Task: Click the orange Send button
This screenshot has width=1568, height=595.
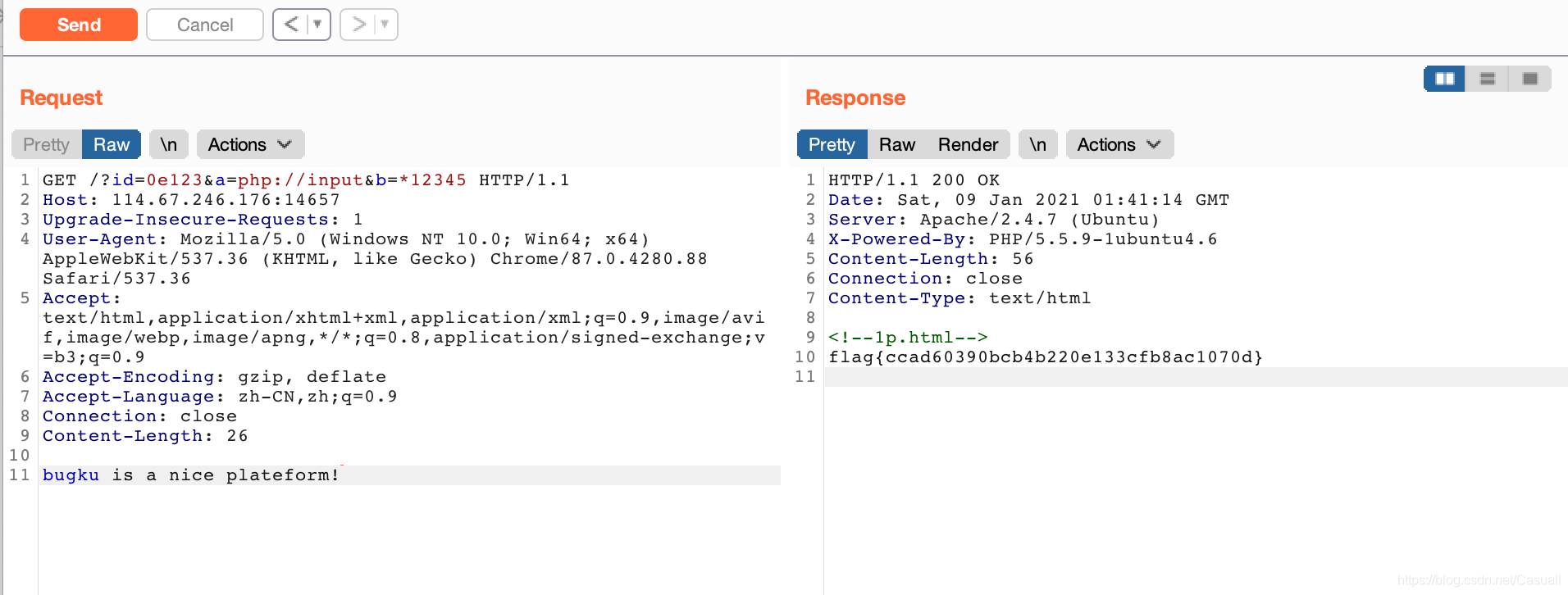Action: [79, 25]
